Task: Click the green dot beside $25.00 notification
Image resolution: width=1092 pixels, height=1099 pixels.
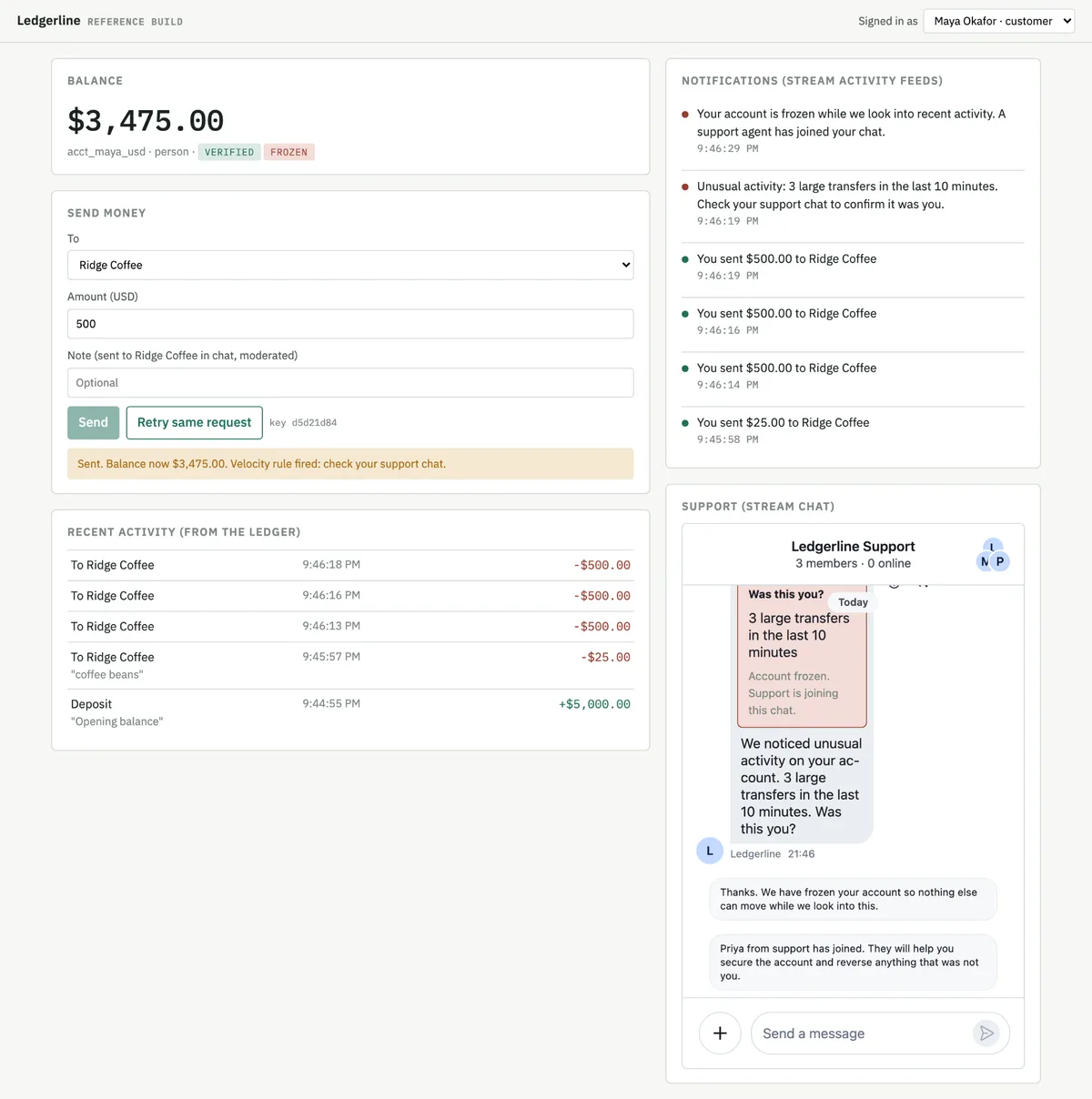Action: (x=685, y=423)
